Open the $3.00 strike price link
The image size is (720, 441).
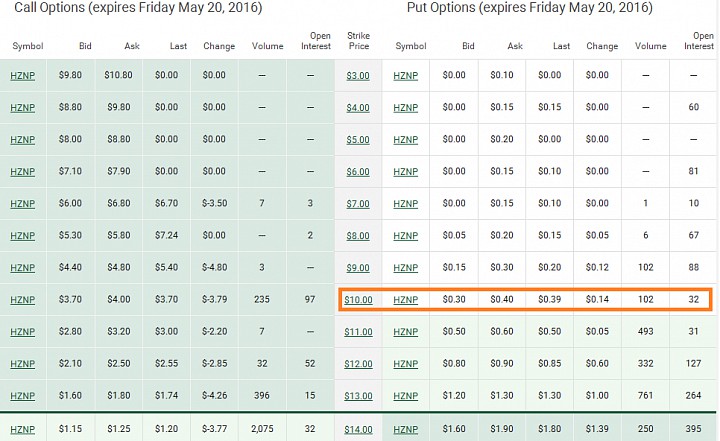tap(358, 75)
